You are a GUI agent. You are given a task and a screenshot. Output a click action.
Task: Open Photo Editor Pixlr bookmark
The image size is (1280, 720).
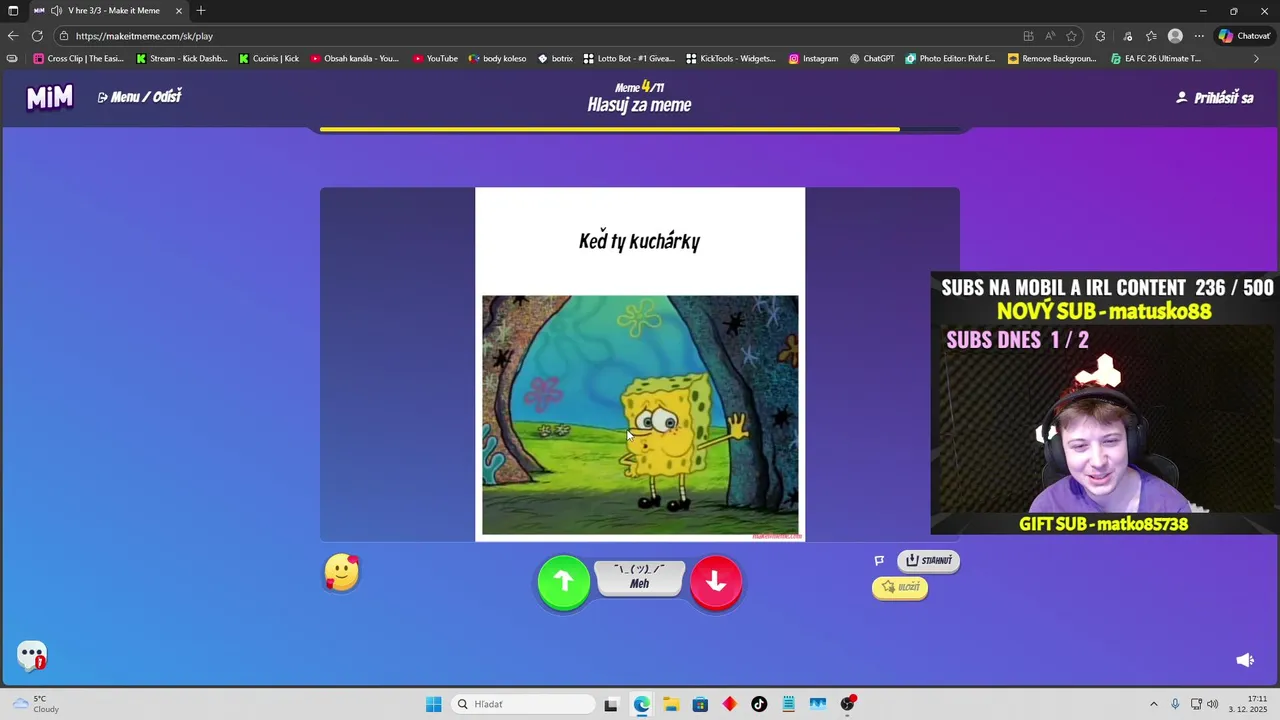951,59
